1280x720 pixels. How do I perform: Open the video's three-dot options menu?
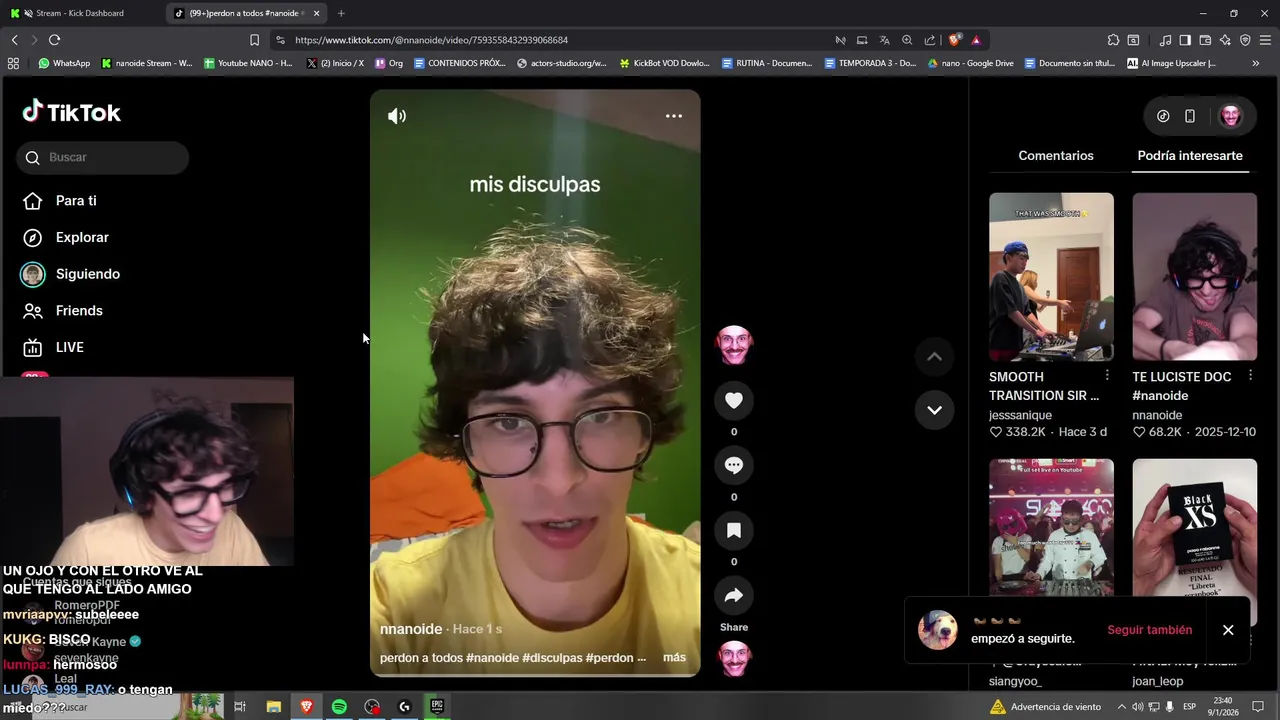[674, 116]
